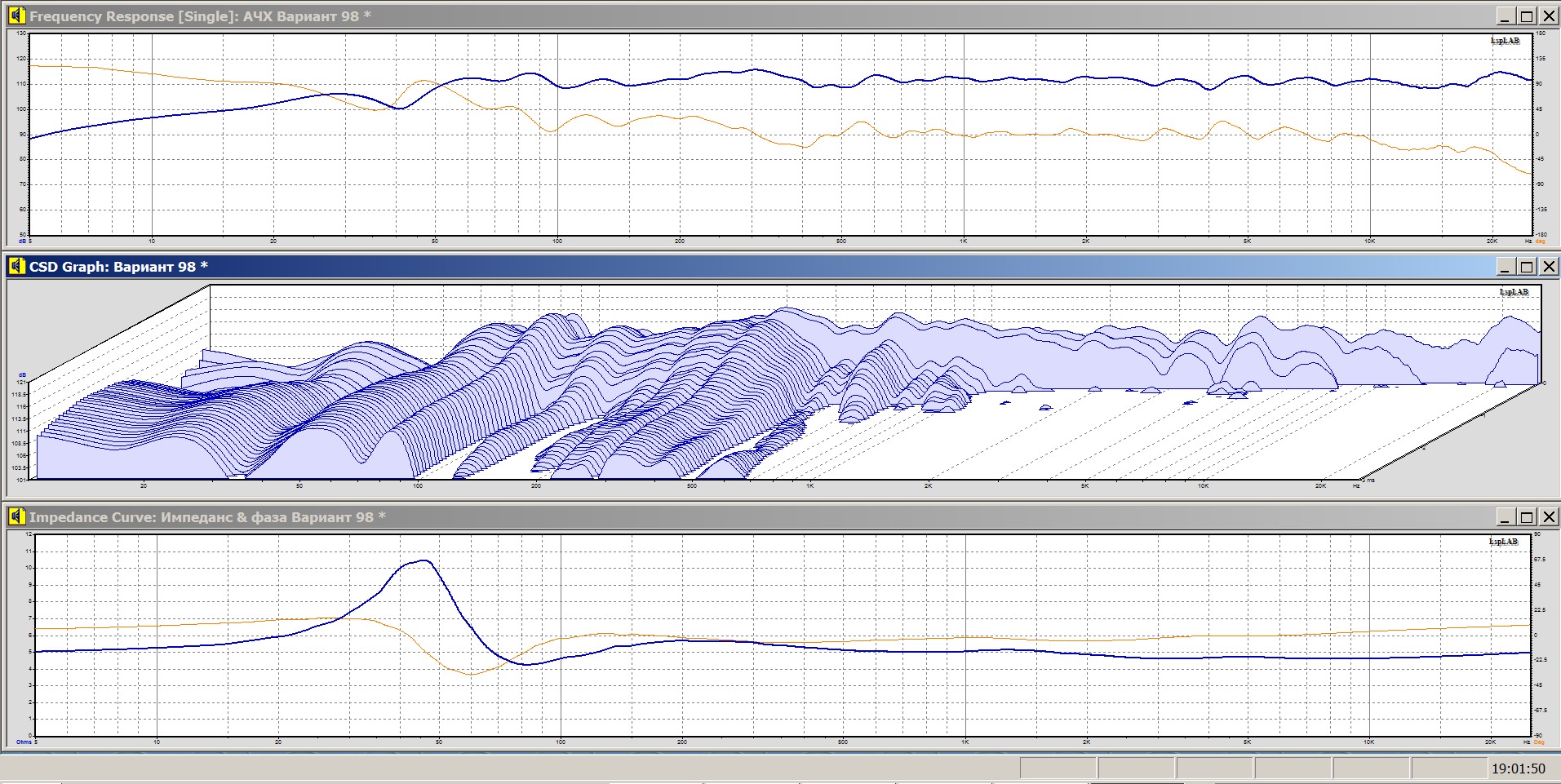Screen dimensions: 1561x784
Task: Click the peak of the blue impedance curve
Action: [424, 560]
